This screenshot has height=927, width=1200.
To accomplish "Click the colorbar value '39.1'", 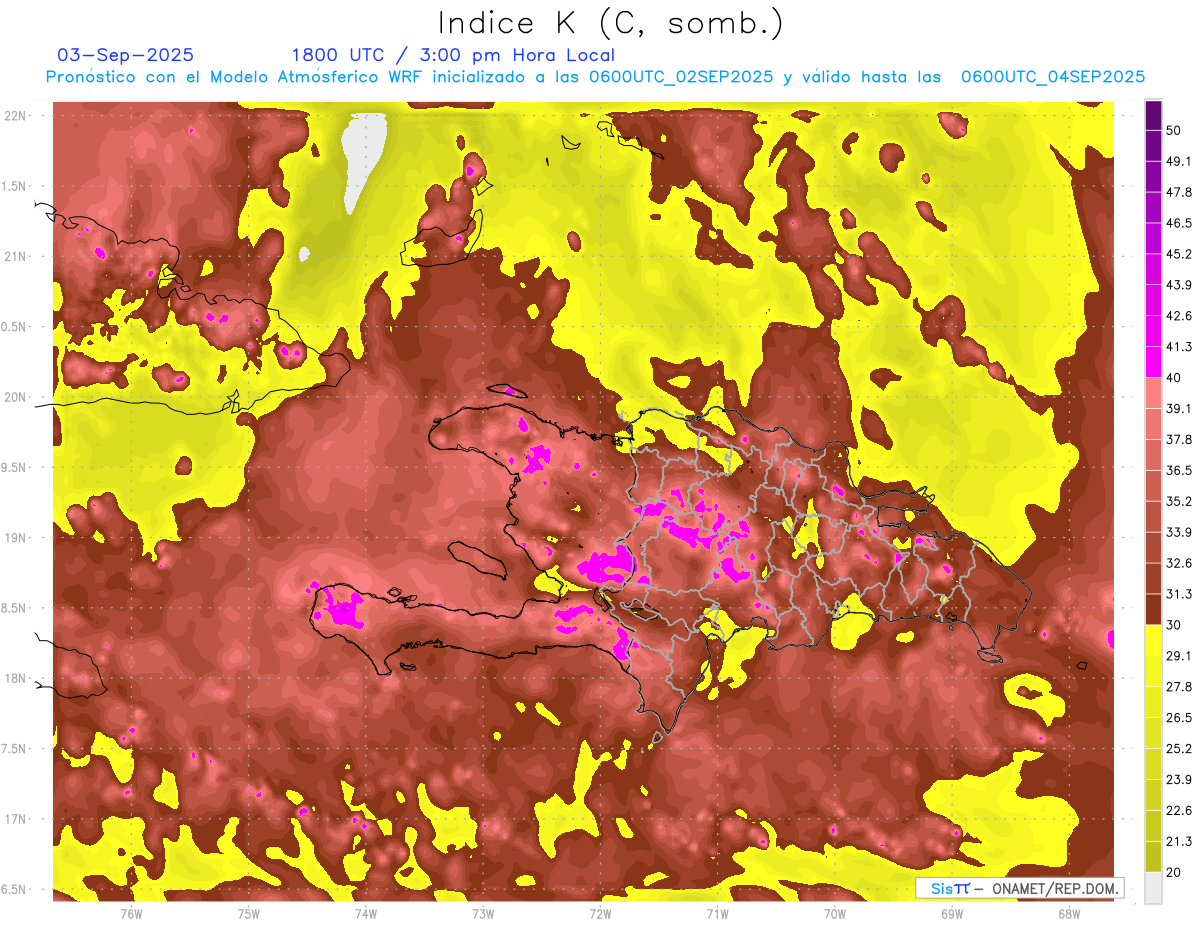I will click(x=1178, y=409).
